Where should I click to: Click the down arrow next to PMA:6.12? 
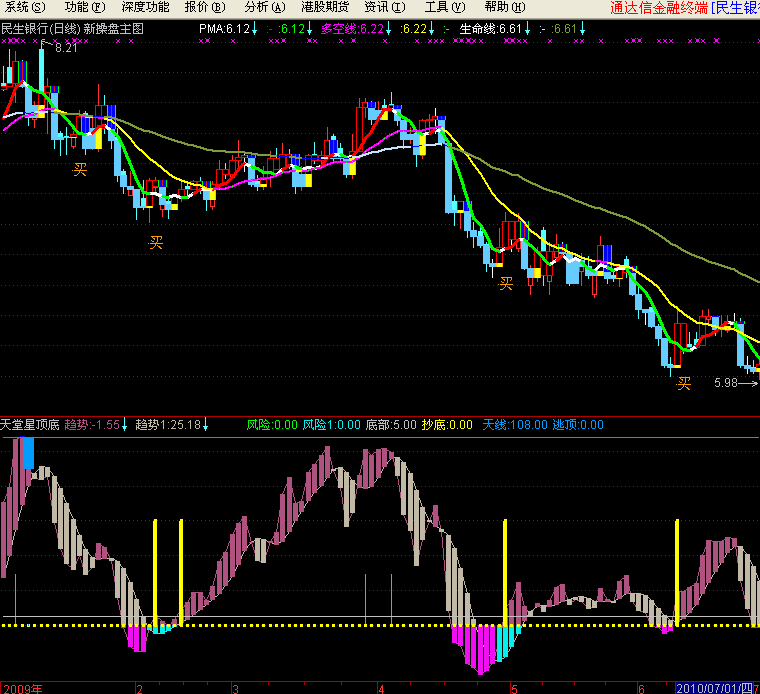click(255, 29)
